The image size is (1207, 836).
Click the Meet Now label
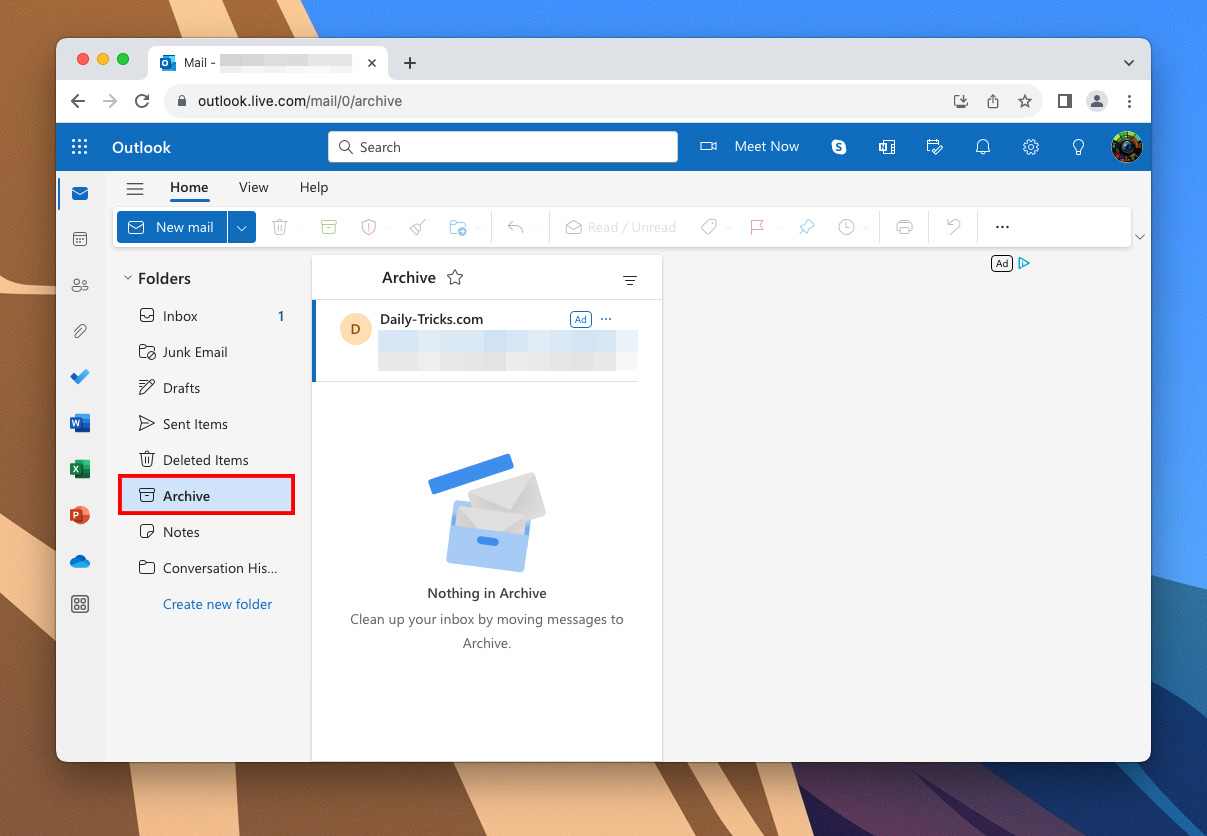click(x=766, y=147)
